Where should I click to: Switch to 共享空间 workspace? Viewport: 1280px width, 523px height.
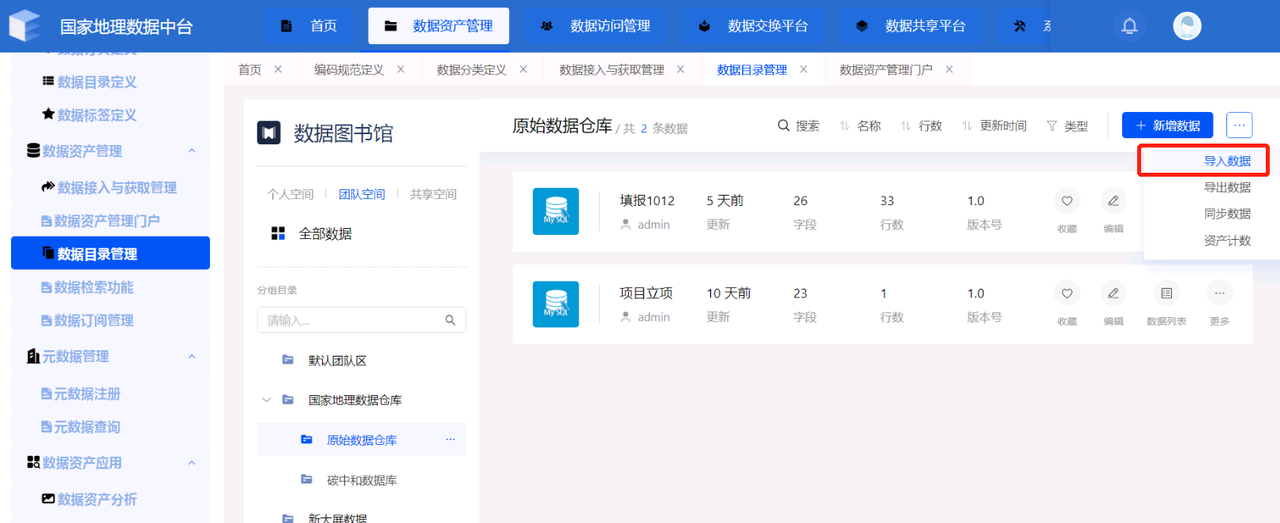click(x=433, y=194)
